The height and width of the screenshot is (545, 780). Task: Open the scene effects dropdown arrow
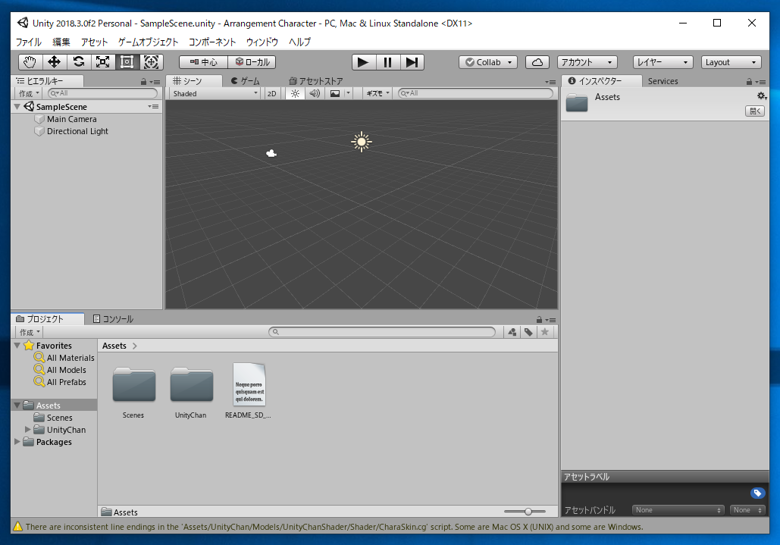point(348,93)
